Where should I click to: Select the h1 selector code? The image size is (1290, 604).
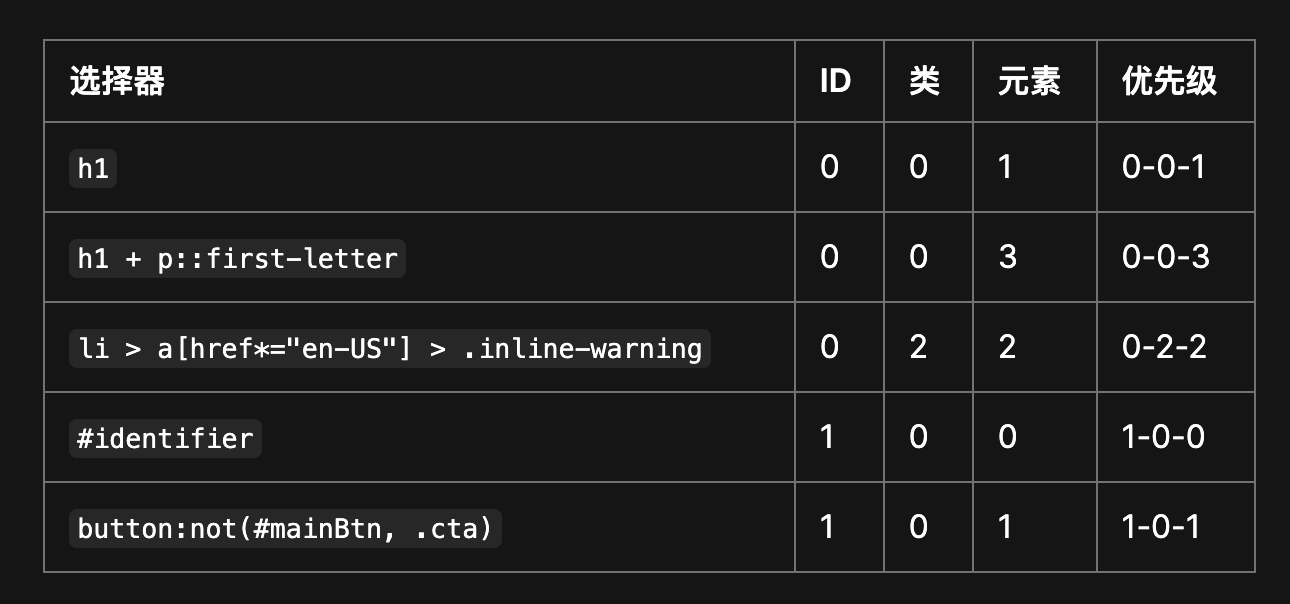tap(93, 168)
